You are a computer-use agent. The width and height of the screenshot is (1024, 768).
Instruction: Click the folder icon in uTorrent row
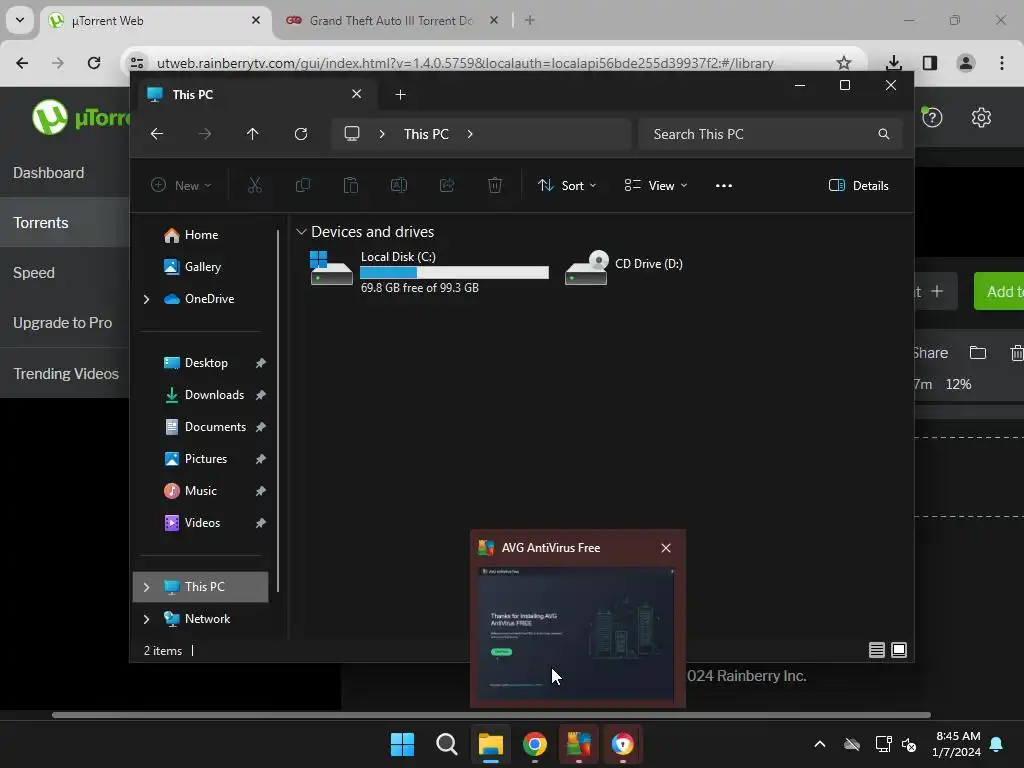point(978,353)
